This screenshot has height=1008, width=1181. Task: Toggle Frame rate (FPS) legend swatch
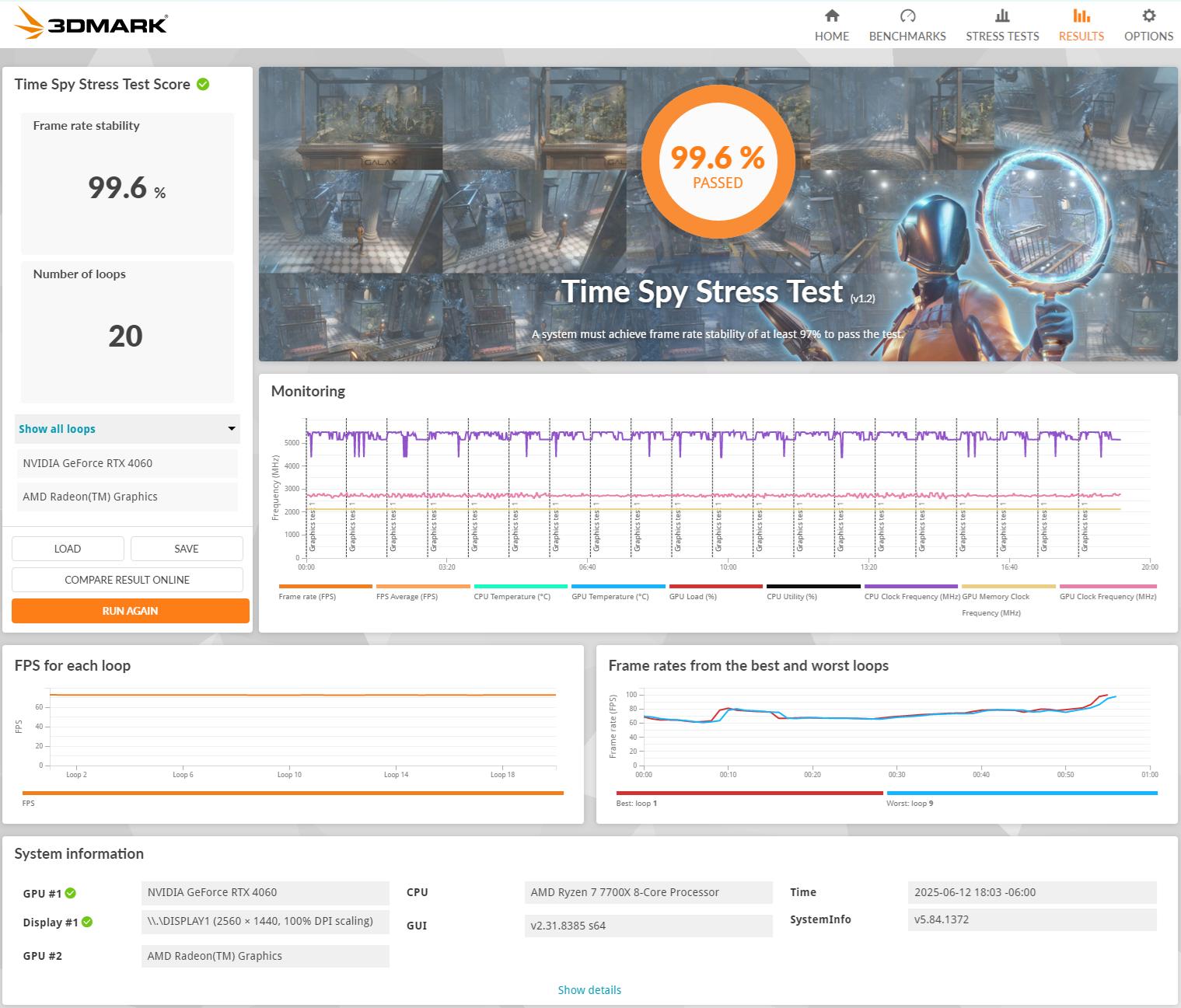325,587
